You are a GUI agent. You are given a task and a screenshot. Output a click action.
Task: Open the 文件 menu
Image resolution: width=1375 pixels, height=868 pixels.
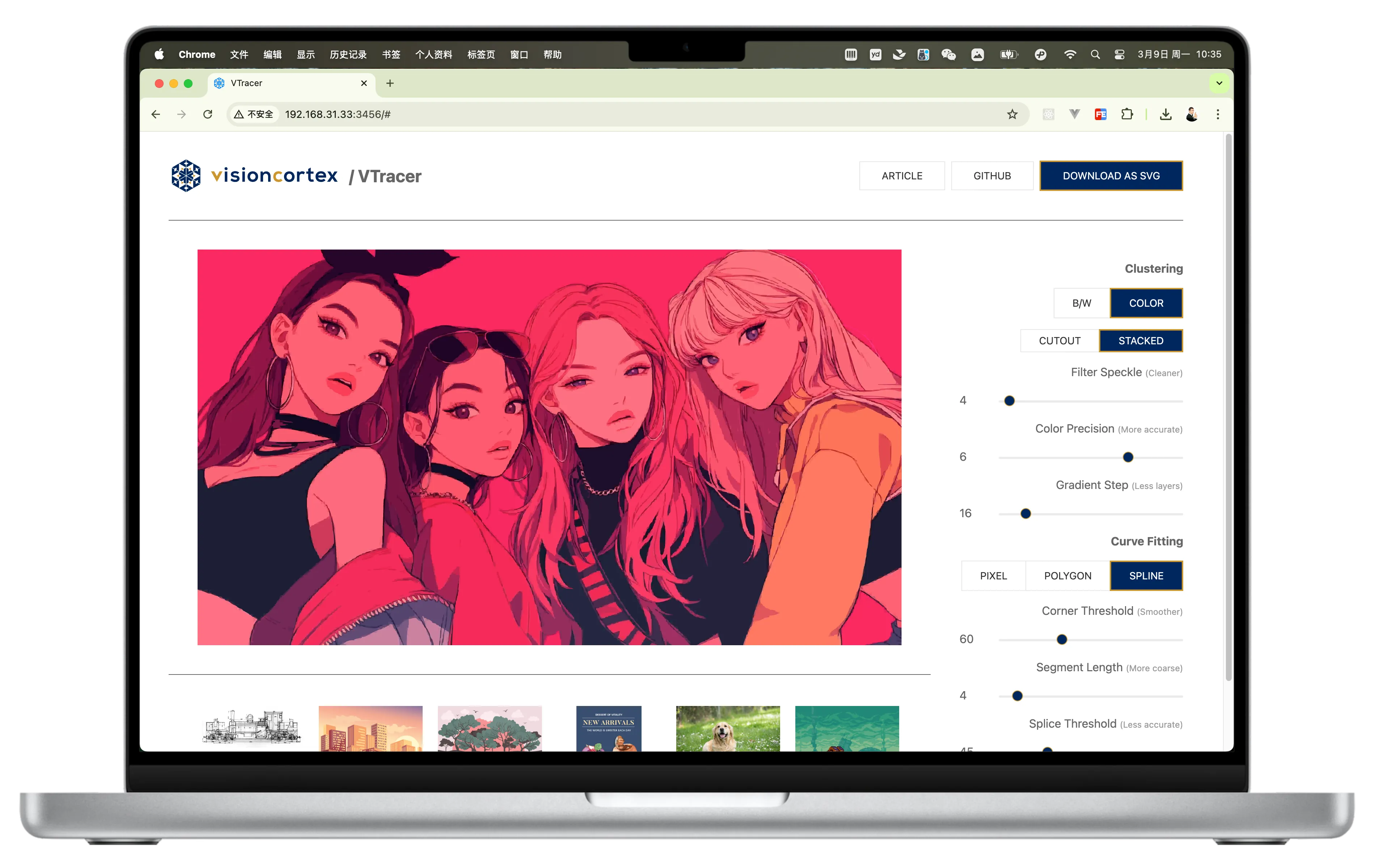point(239,54)
